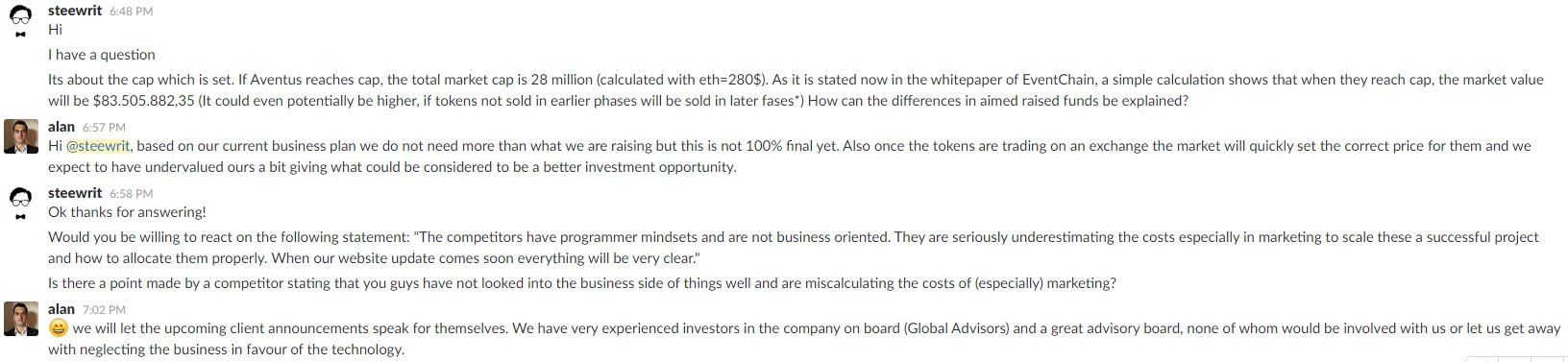Click alan's username next to 7:02 PM

click(x=61, y=308)
